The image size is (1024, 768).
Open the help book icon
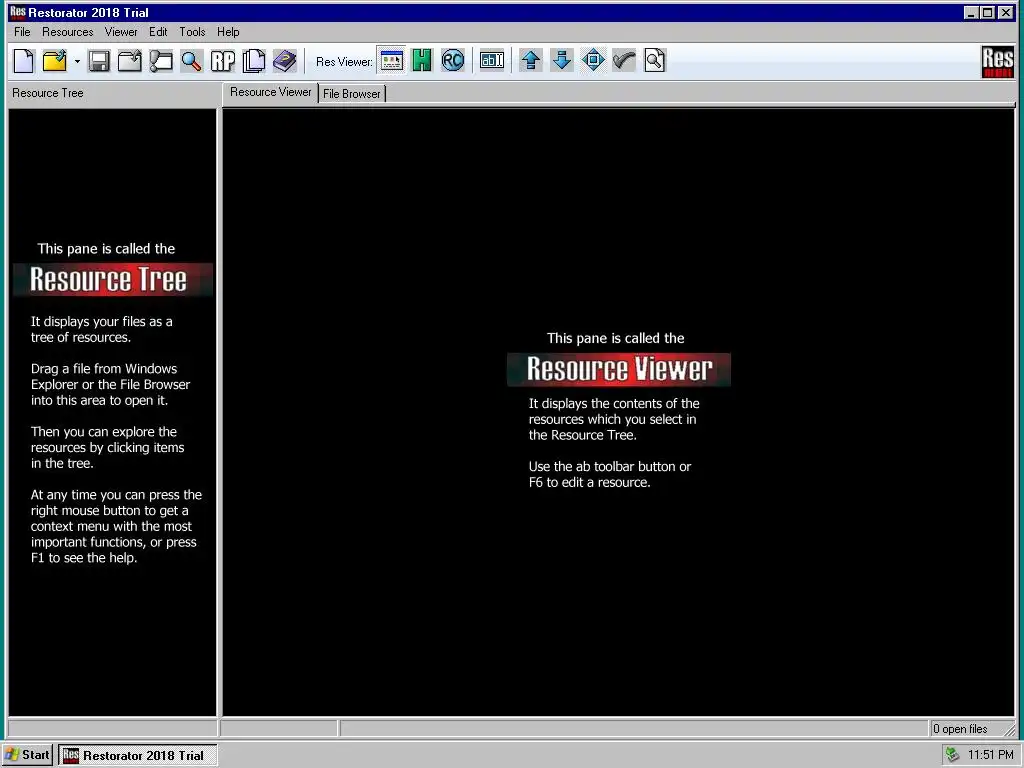[285, 61]
